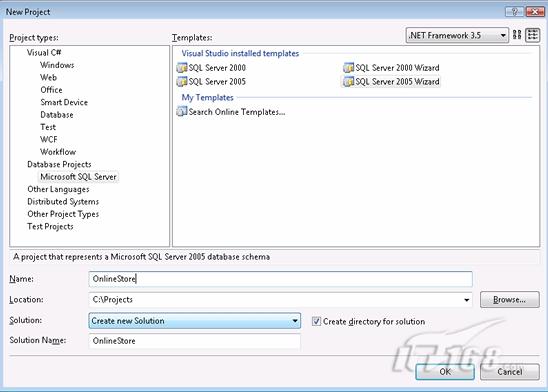
Task: Dismiss dialog with Cancel button
Action: point(510,371)
